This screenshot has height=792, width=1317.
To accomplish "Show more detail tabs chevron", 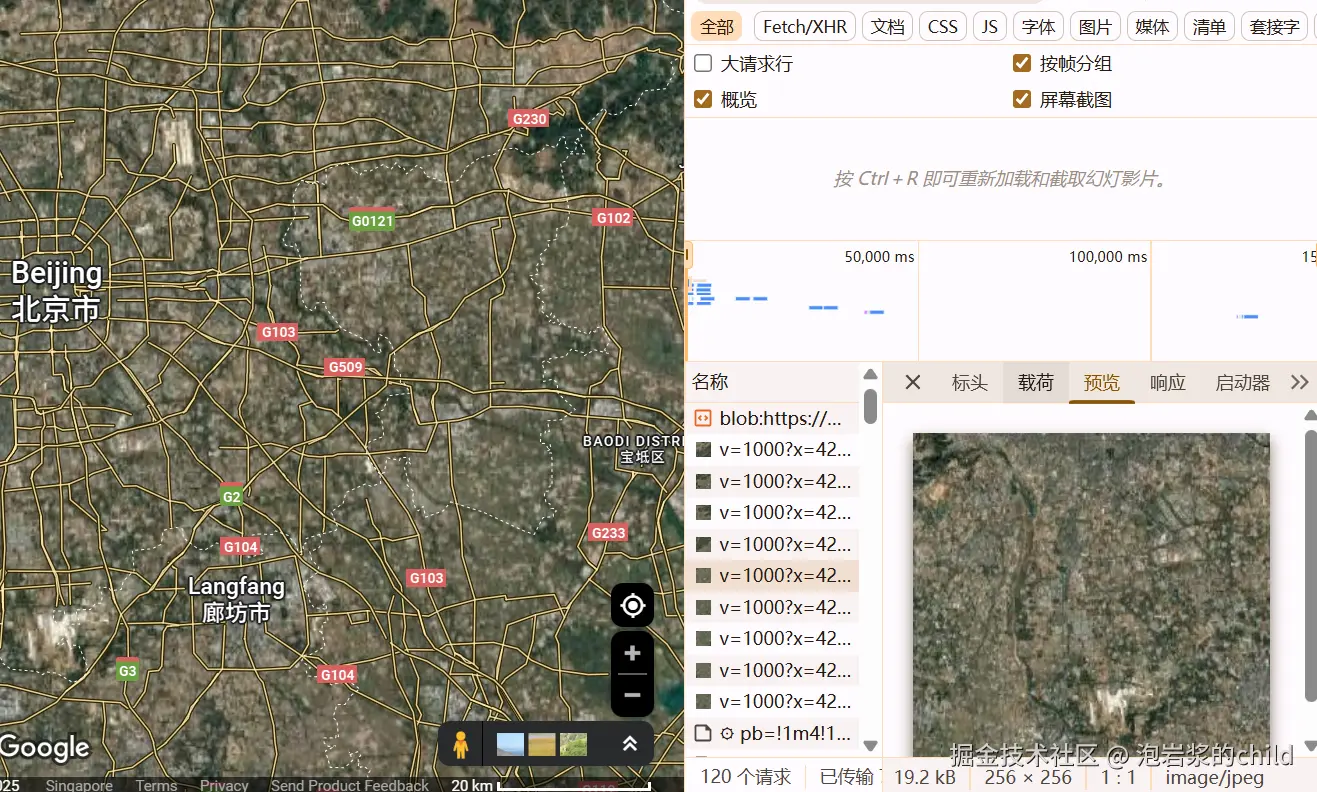I will tap(1299, 382).
